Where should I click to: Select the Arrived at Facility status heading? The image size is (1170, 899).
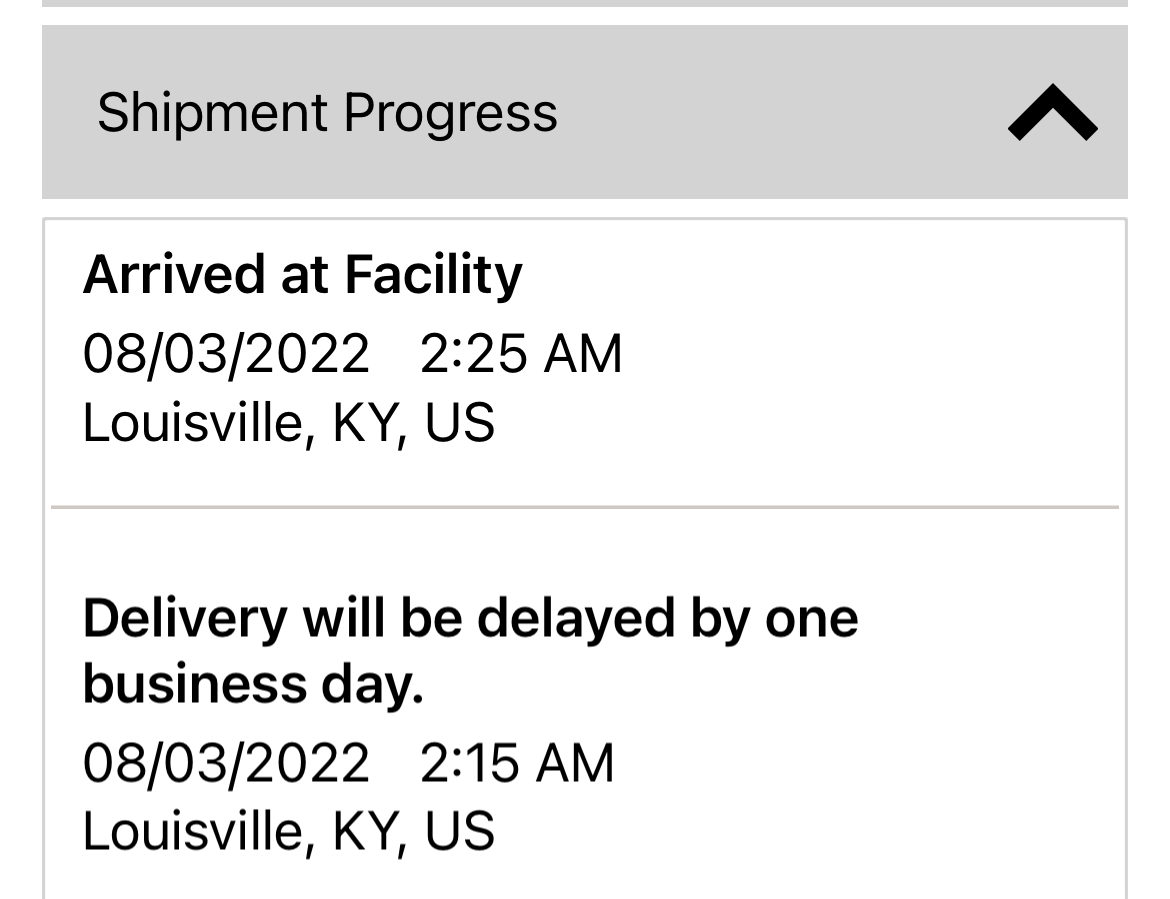point(302,275)
